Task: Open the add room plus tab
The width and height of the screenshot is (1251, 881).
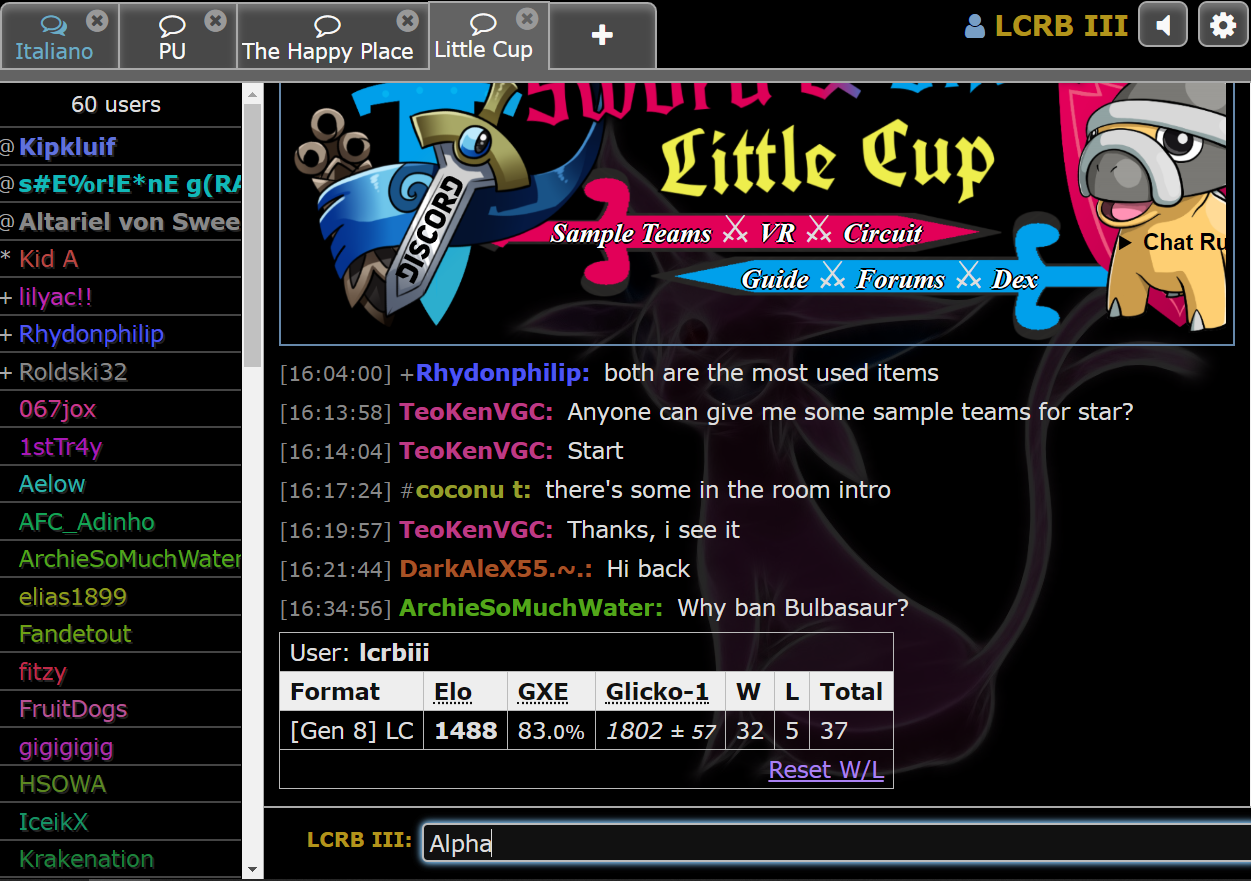Action: [602, 36]
